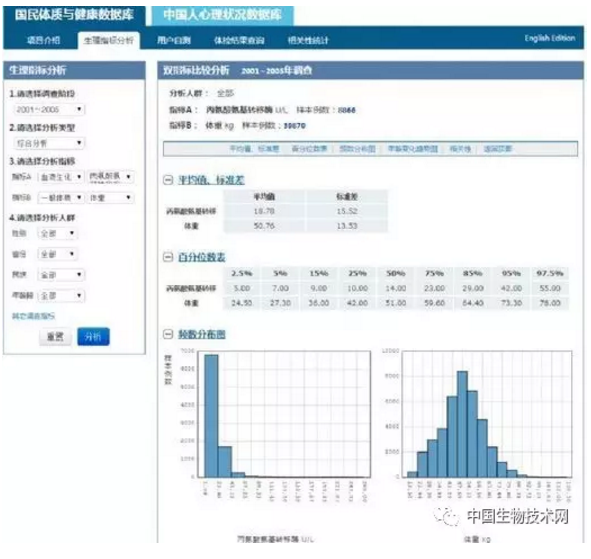Select the mean value 18.78 cell
This screenshot has width=591, height=559.
point(264,211)
